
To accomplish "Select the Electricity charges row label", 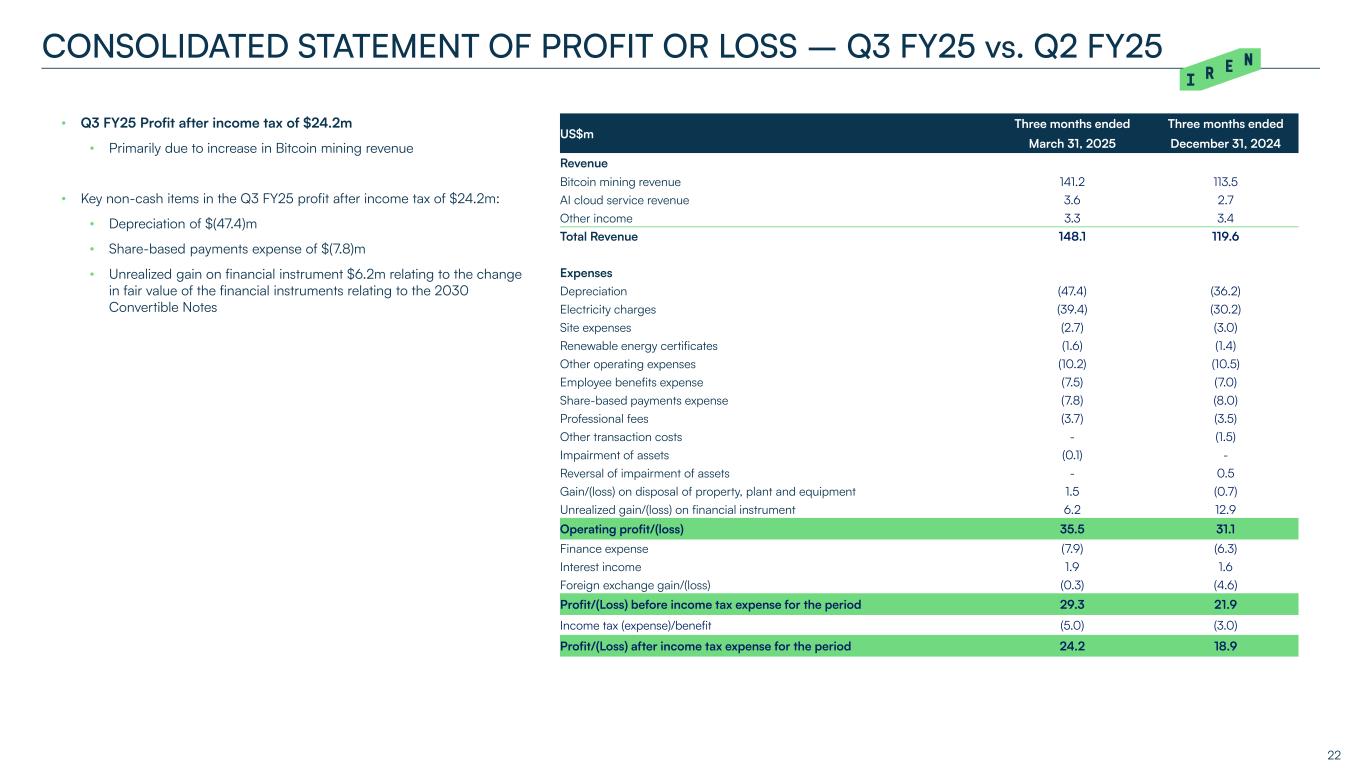I will click(608, 309).
